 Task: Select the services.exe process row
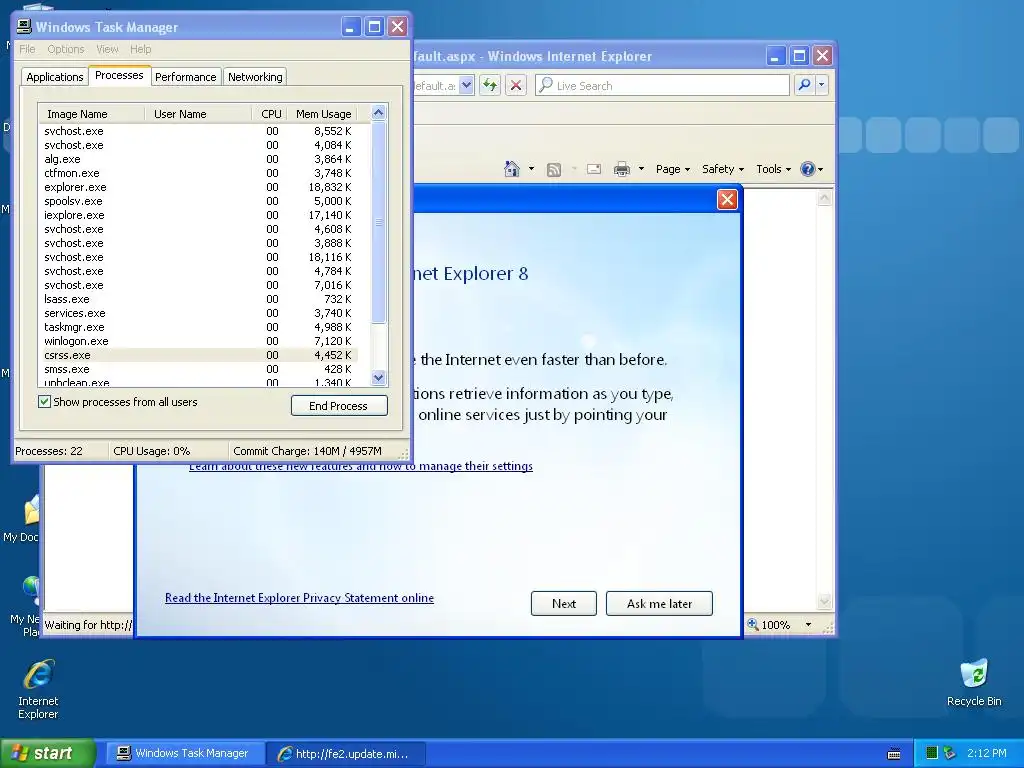point(199,313)
